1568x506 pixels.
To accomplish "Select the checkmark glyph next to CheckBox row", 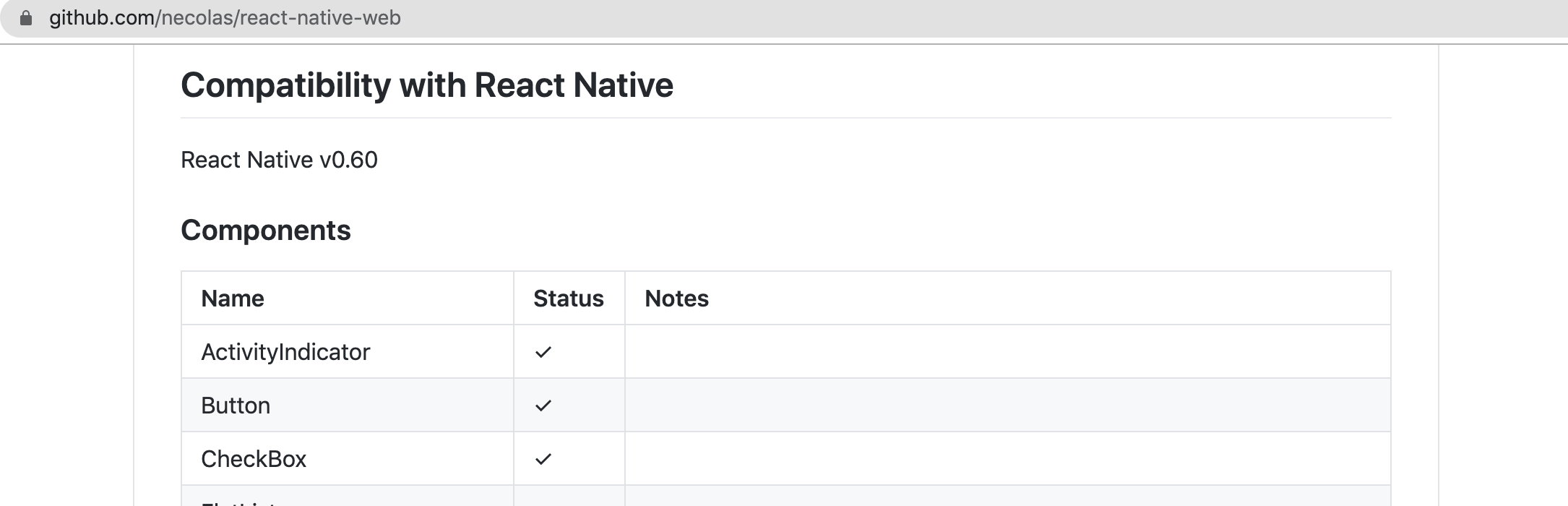I will click(543, 458).
